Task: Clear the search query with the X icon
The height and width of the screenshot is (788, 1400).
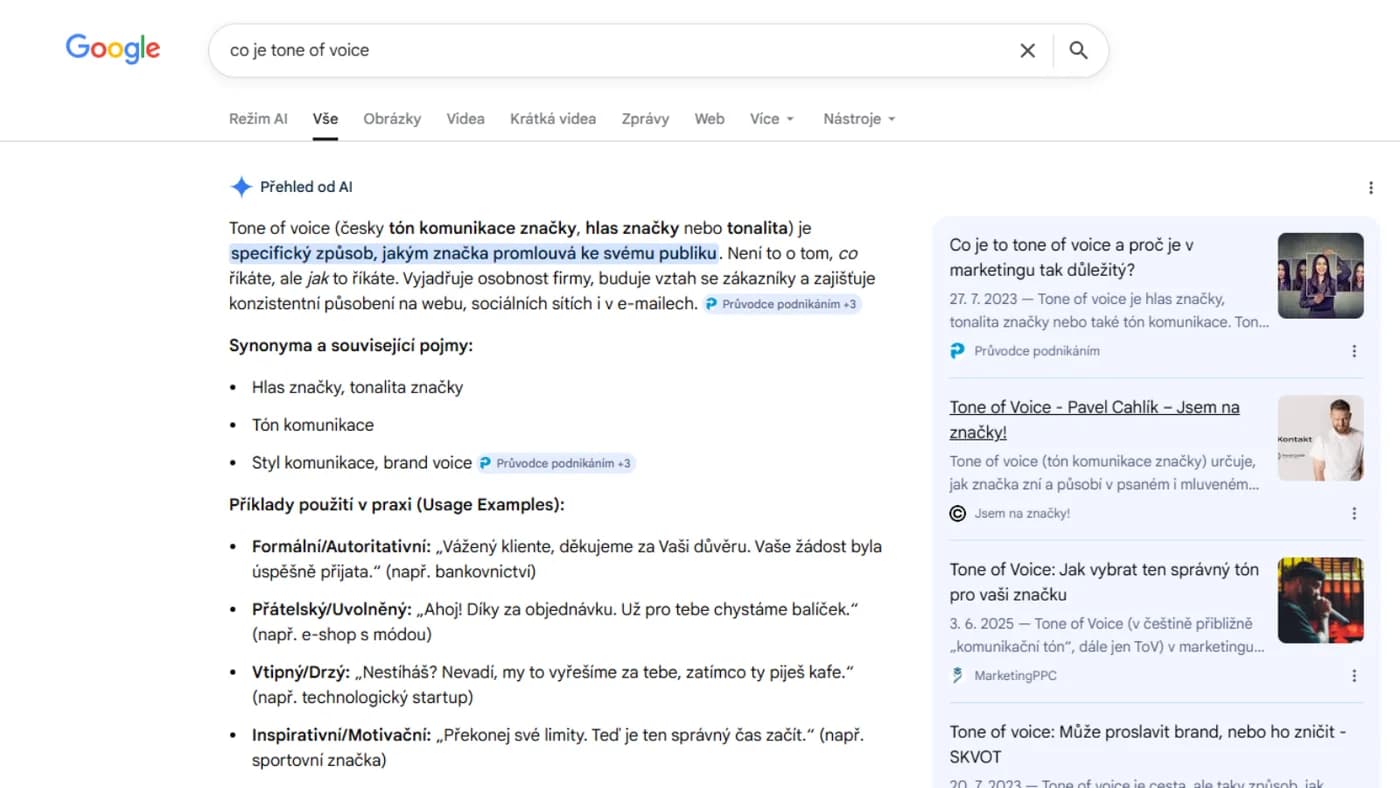Action: tap(1027, 50)
